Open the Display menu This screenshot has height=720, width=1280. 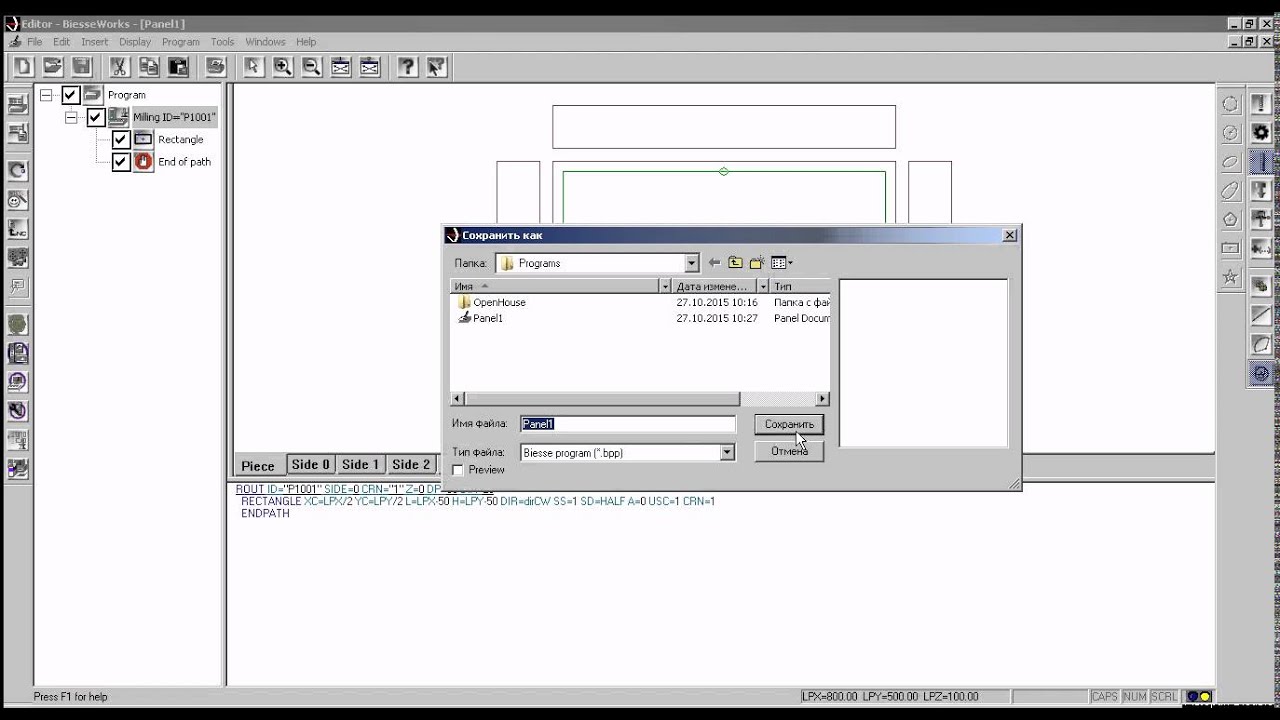[135, 42]
